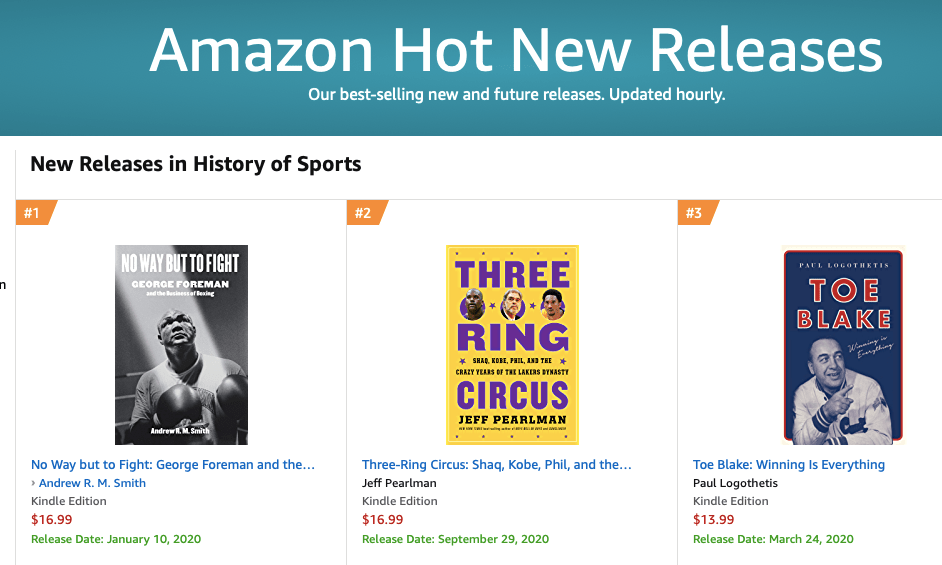Follow the Three-Ring Circus title link
This screenshot has height=565, width=942.
point(497,465)
